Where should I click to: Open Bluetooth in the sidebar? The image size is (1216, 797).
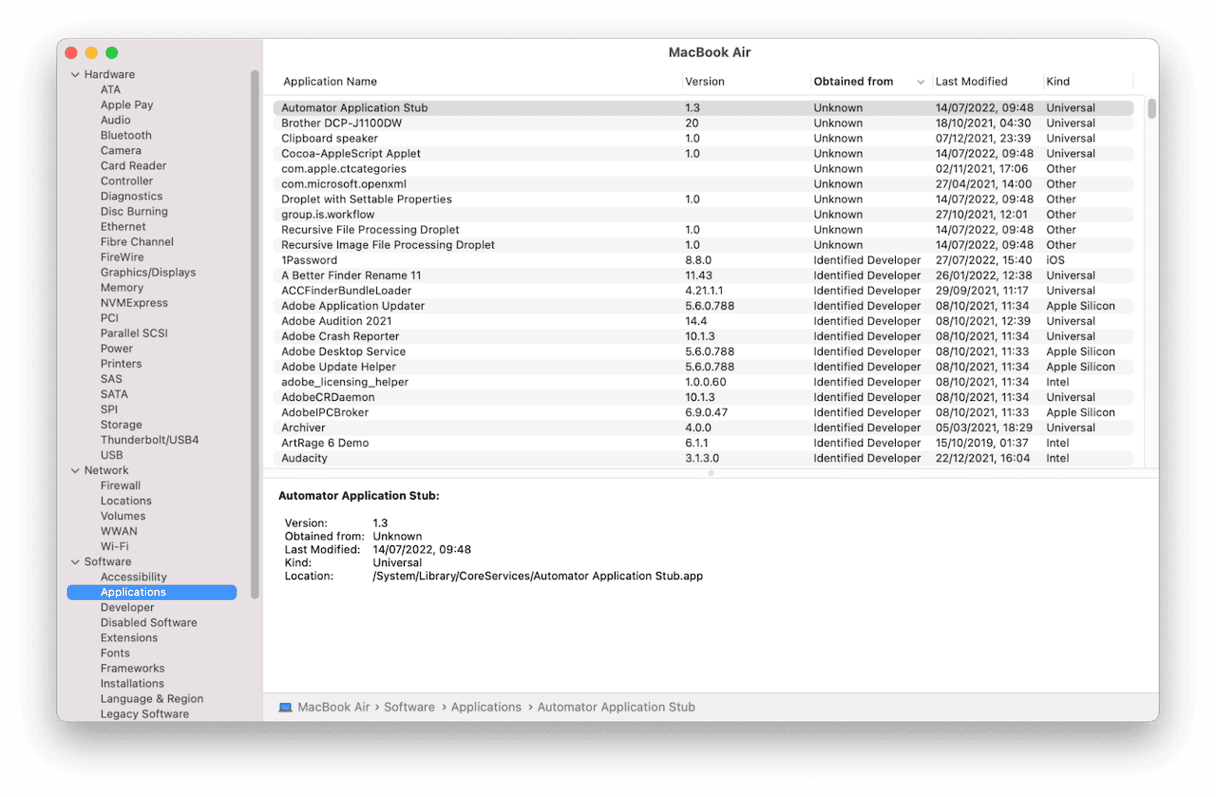pos(126,136)
